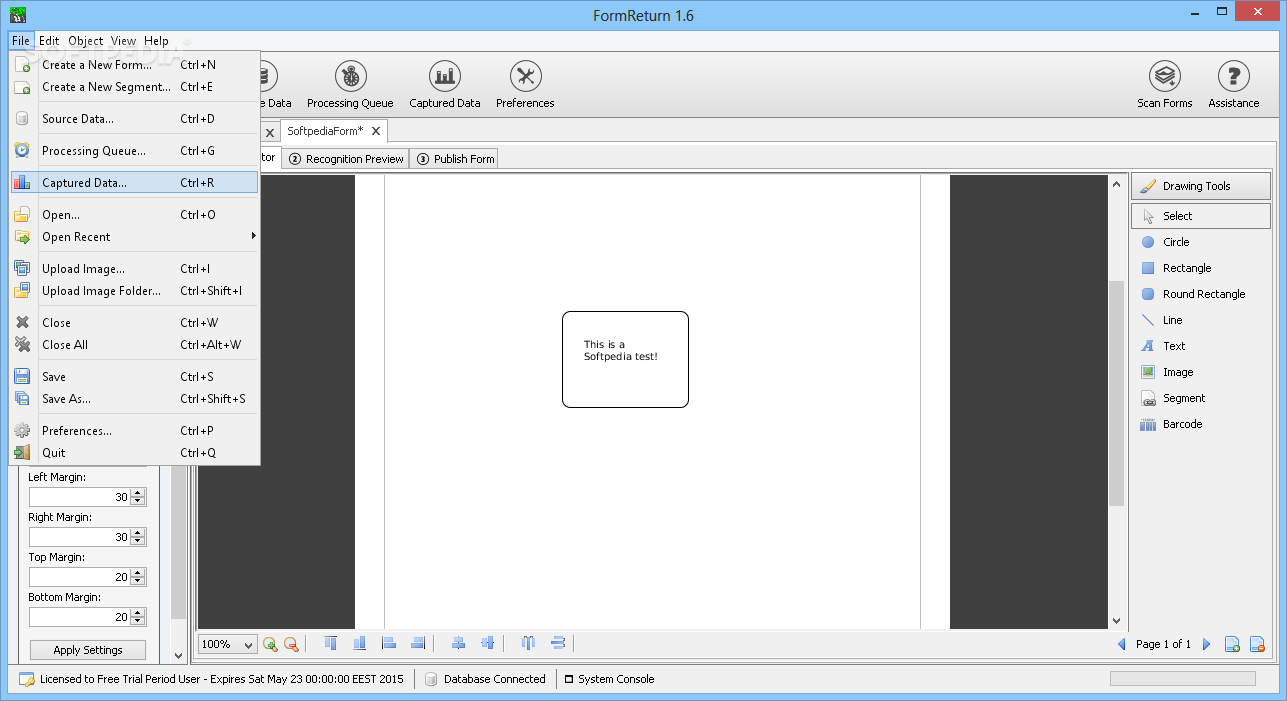Screen dimensions: 1287x701
Task: Click the center horizontally icon
Action: pyautogui.click(x=459, y=643)
